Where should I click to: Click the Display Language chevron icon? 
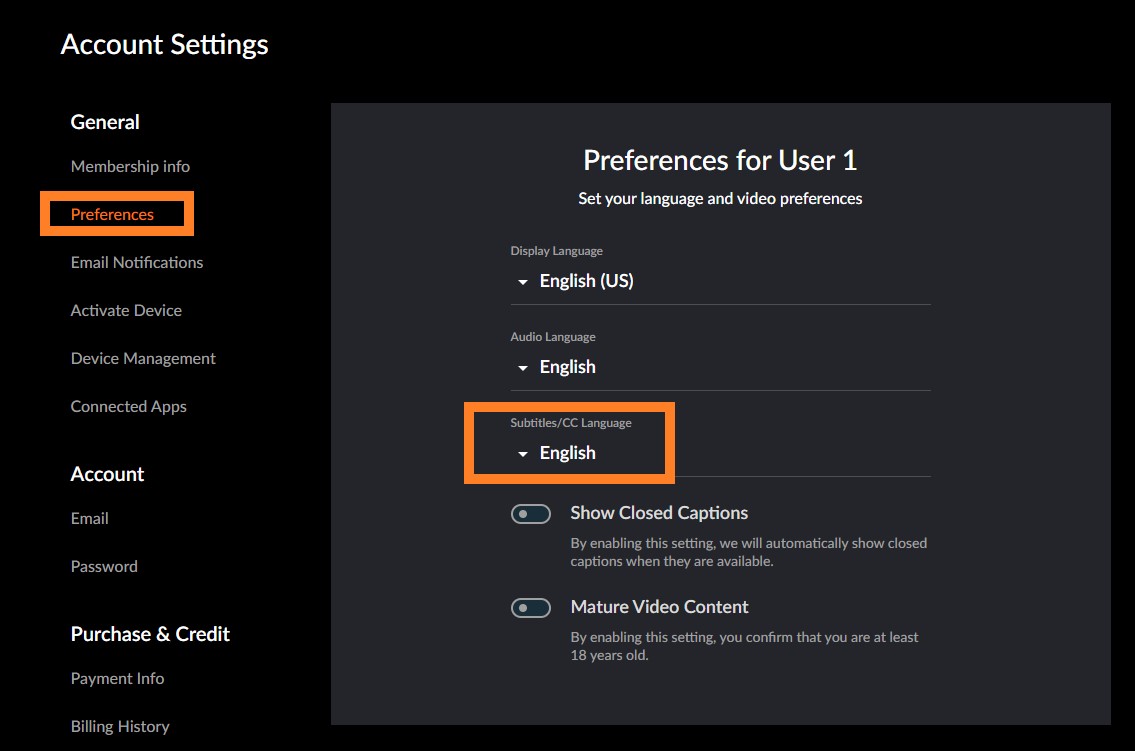point(521,282)
